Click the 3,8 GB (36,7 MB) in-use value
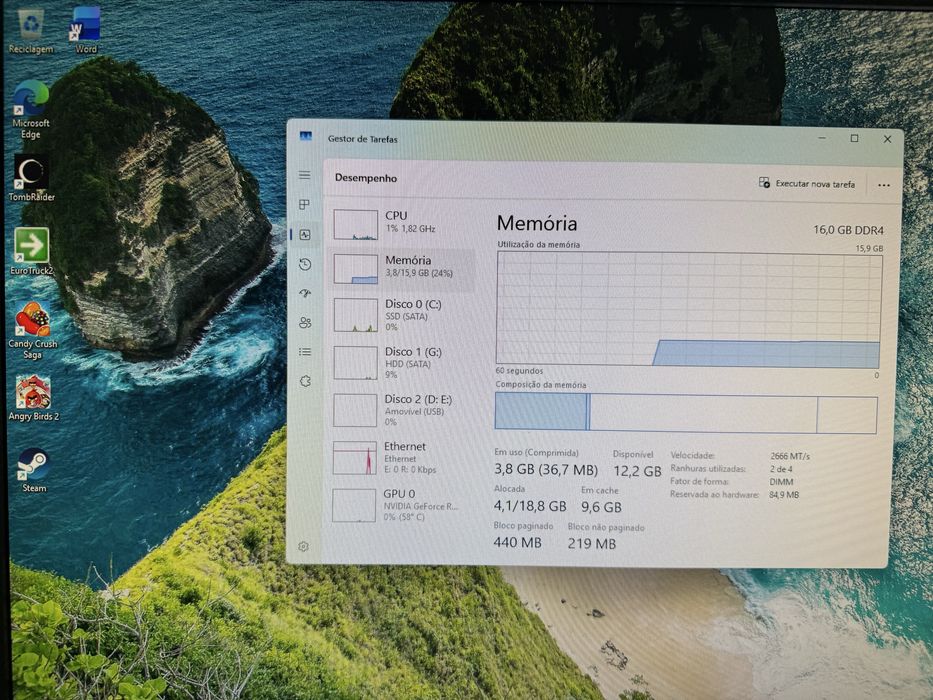This screenshot has width=933, height=700. click(x=546, y=470)
